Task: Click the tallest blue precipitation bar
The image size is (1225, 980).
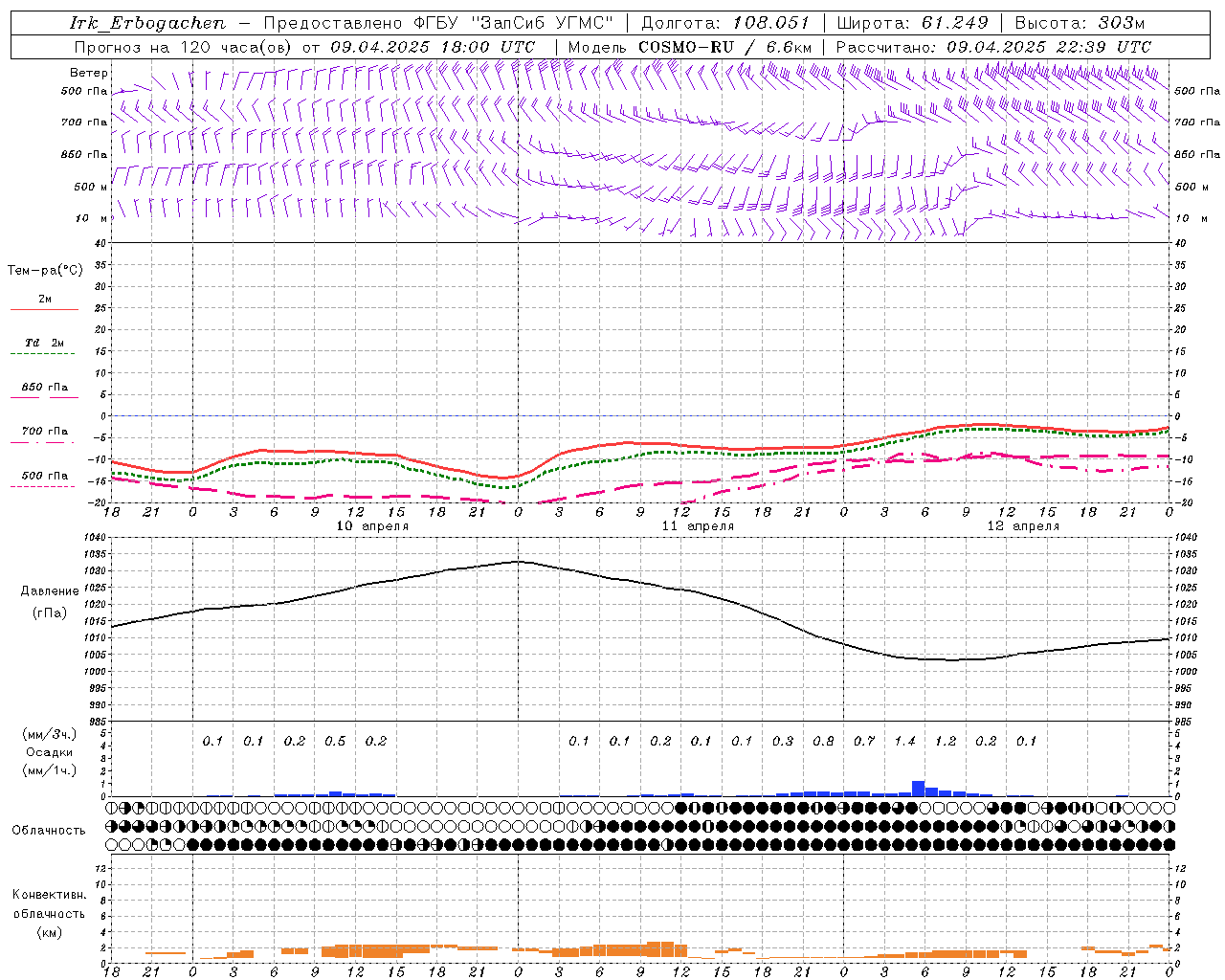Action: [918, 789]
